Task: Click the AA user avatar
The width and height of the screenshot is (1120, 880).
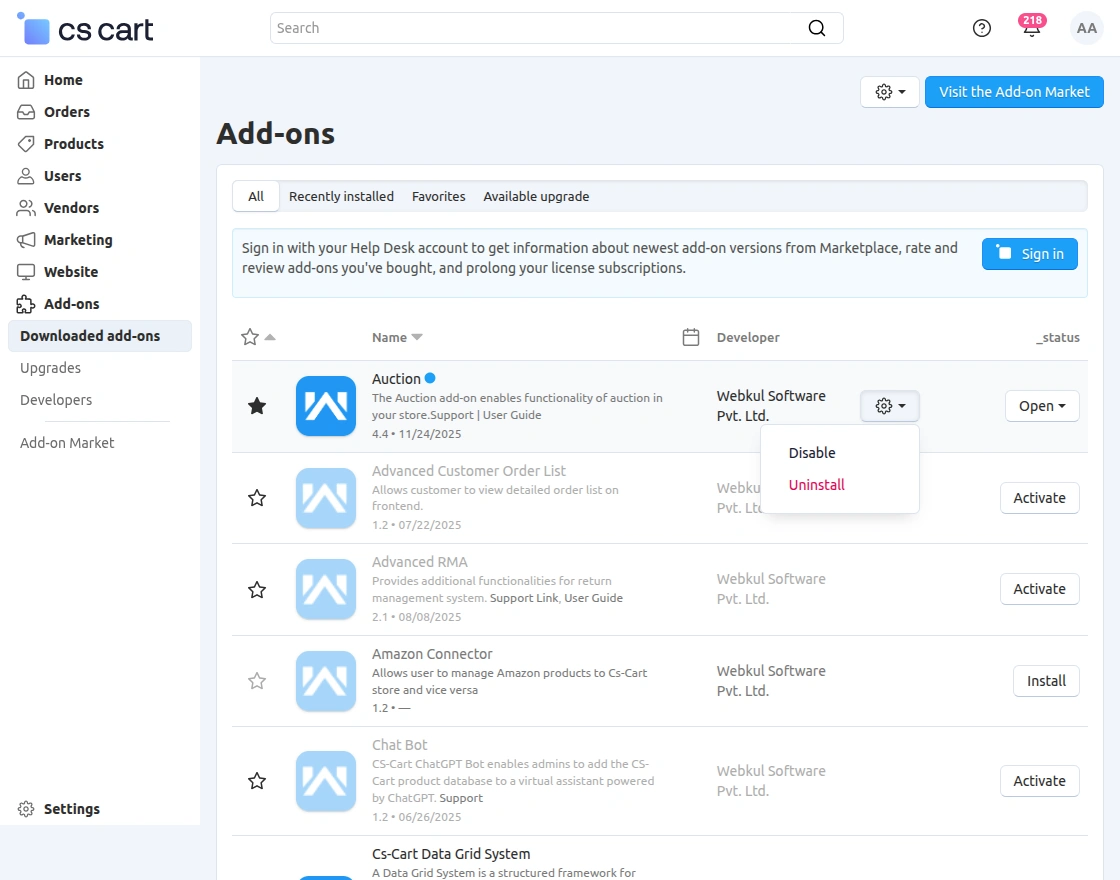Action: pos(1086,28)
